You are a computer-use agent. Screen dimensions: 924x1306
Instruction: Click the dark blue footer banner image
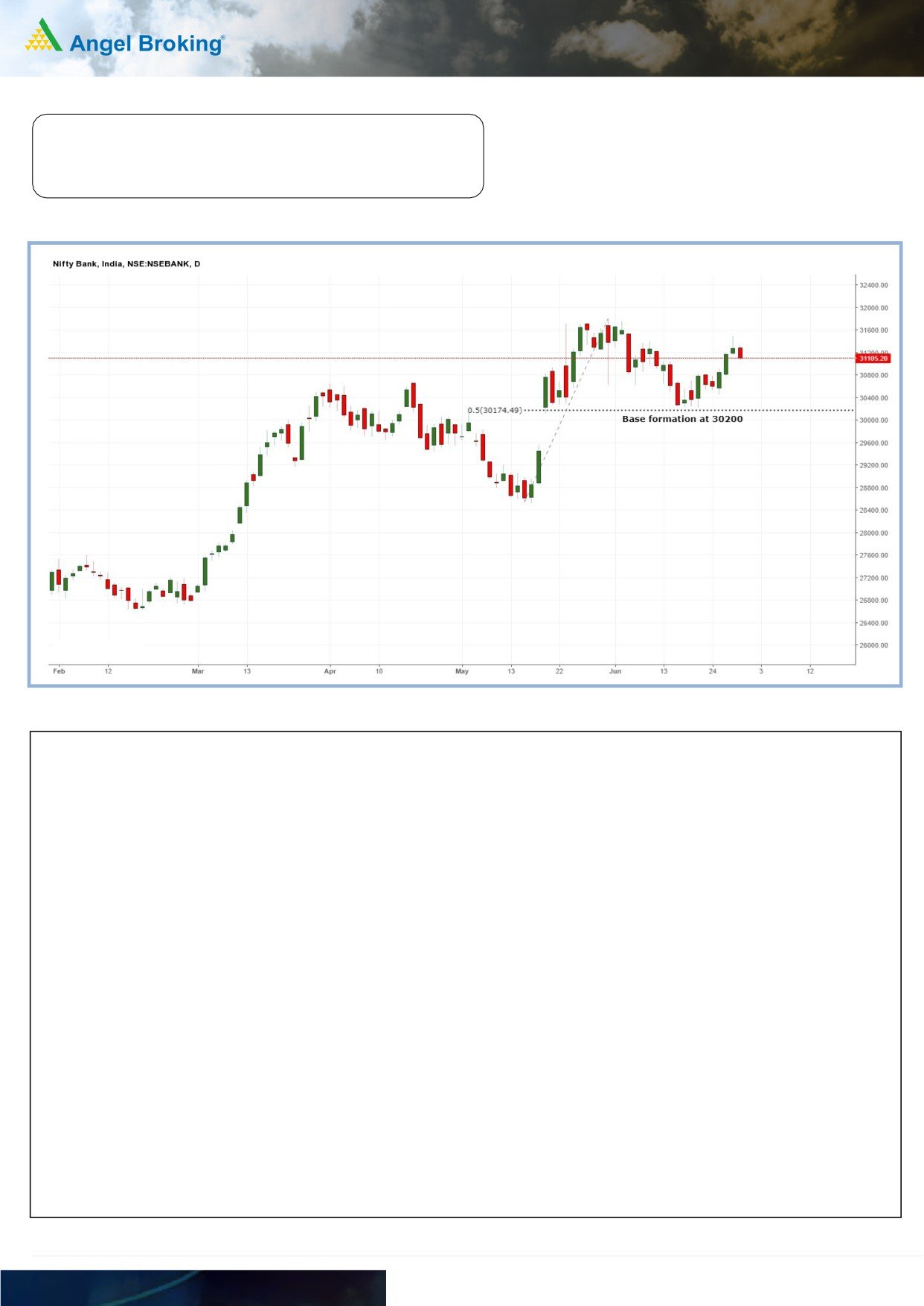click(193, 1288)
